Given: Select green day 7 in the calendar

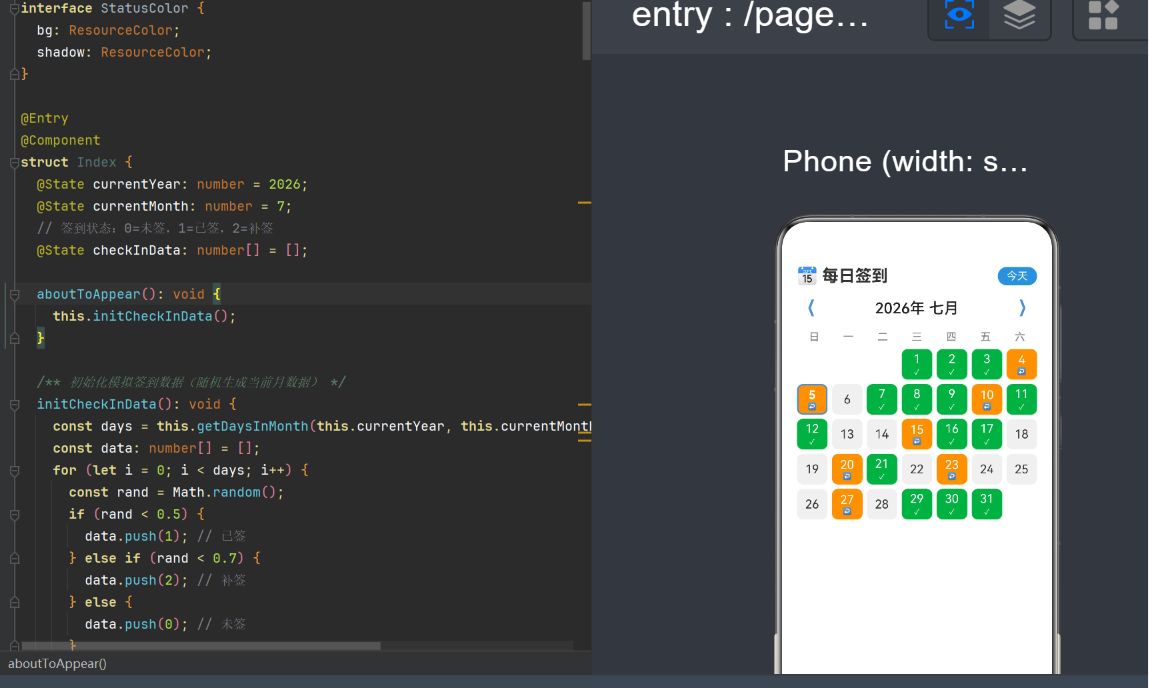Looking at the screenshot, I should (882, 399).
